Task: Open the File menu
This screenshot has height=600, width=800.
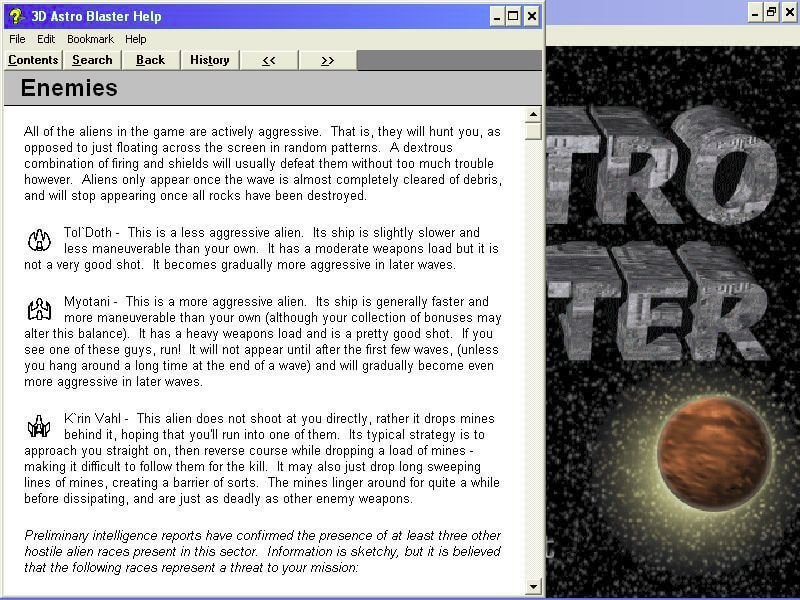Action: coord(17,39)
